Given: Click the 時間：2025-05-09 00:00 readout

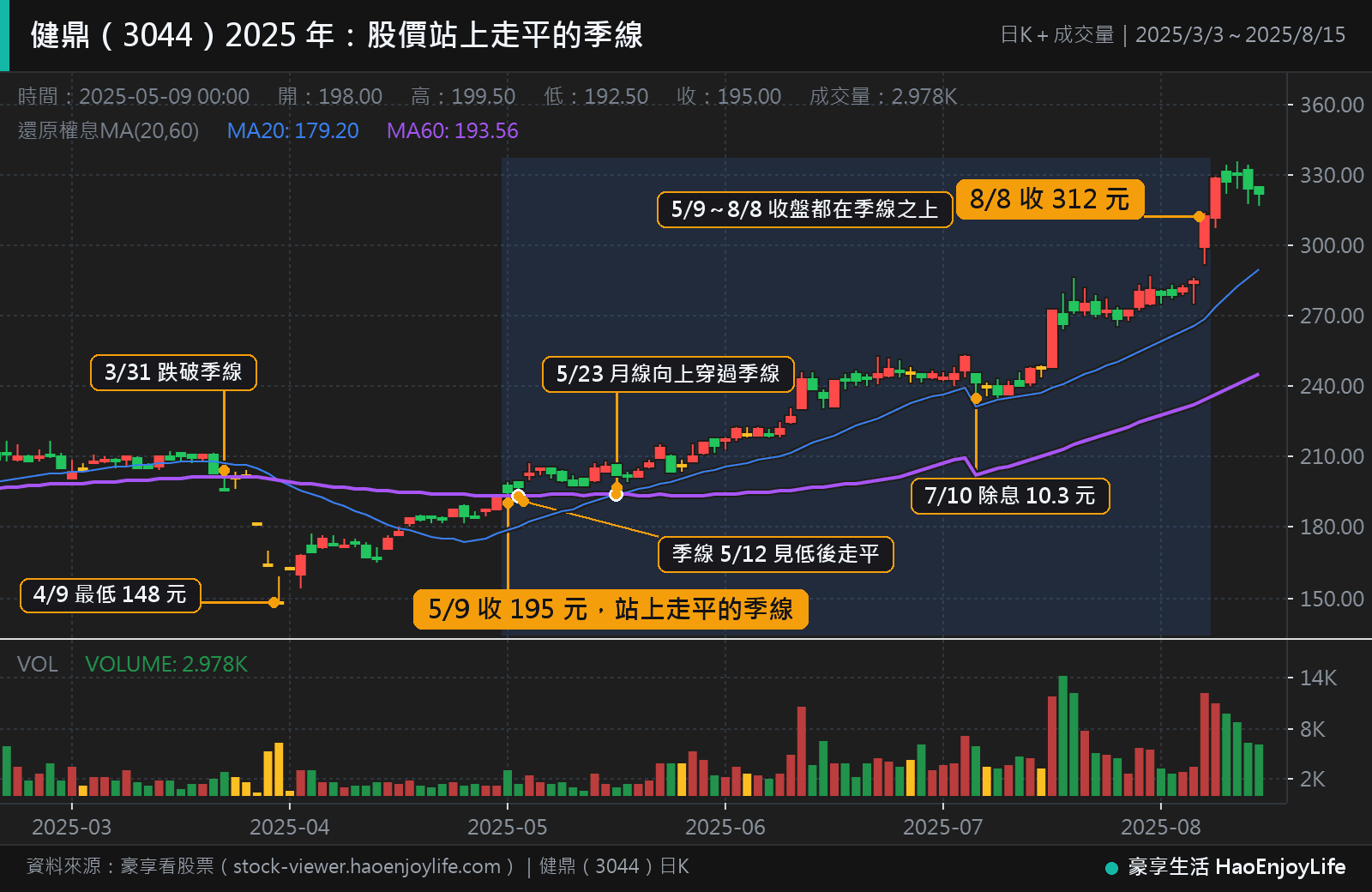Looking at the screenshot, I should [x=134, y=96].
